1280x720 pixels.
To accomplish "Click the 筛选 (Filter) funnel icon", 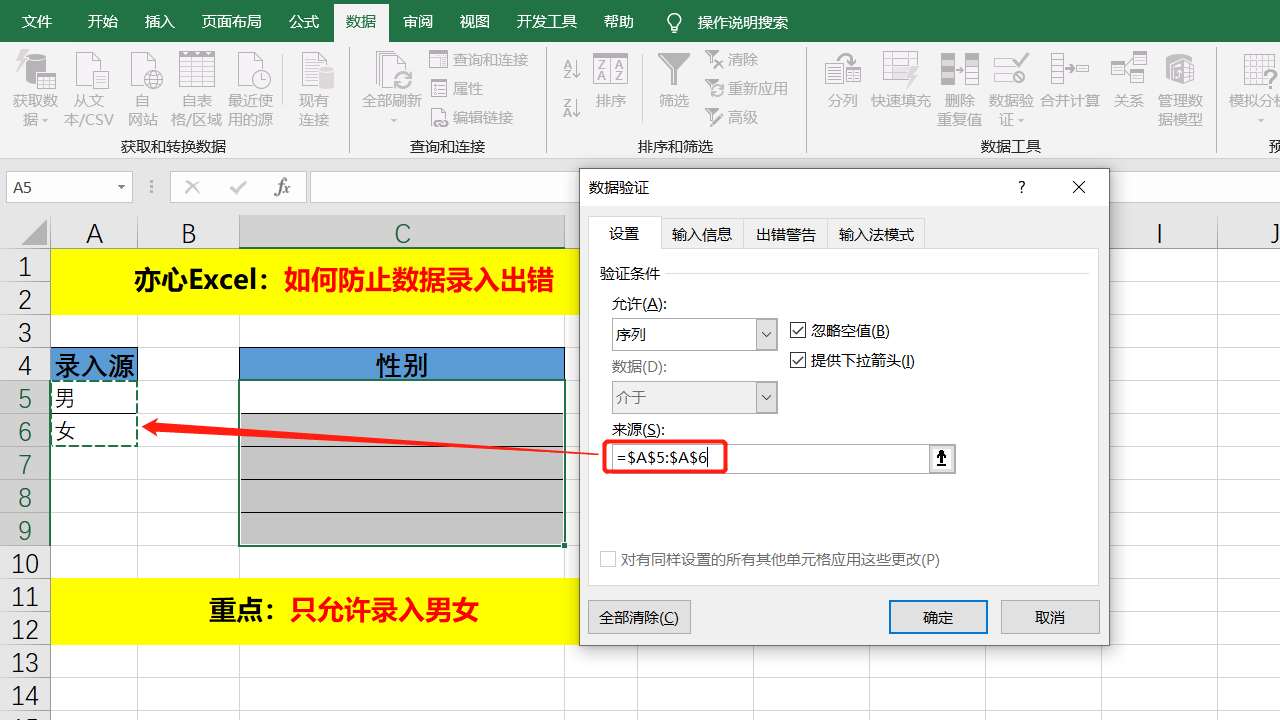I will click(674, 70).
